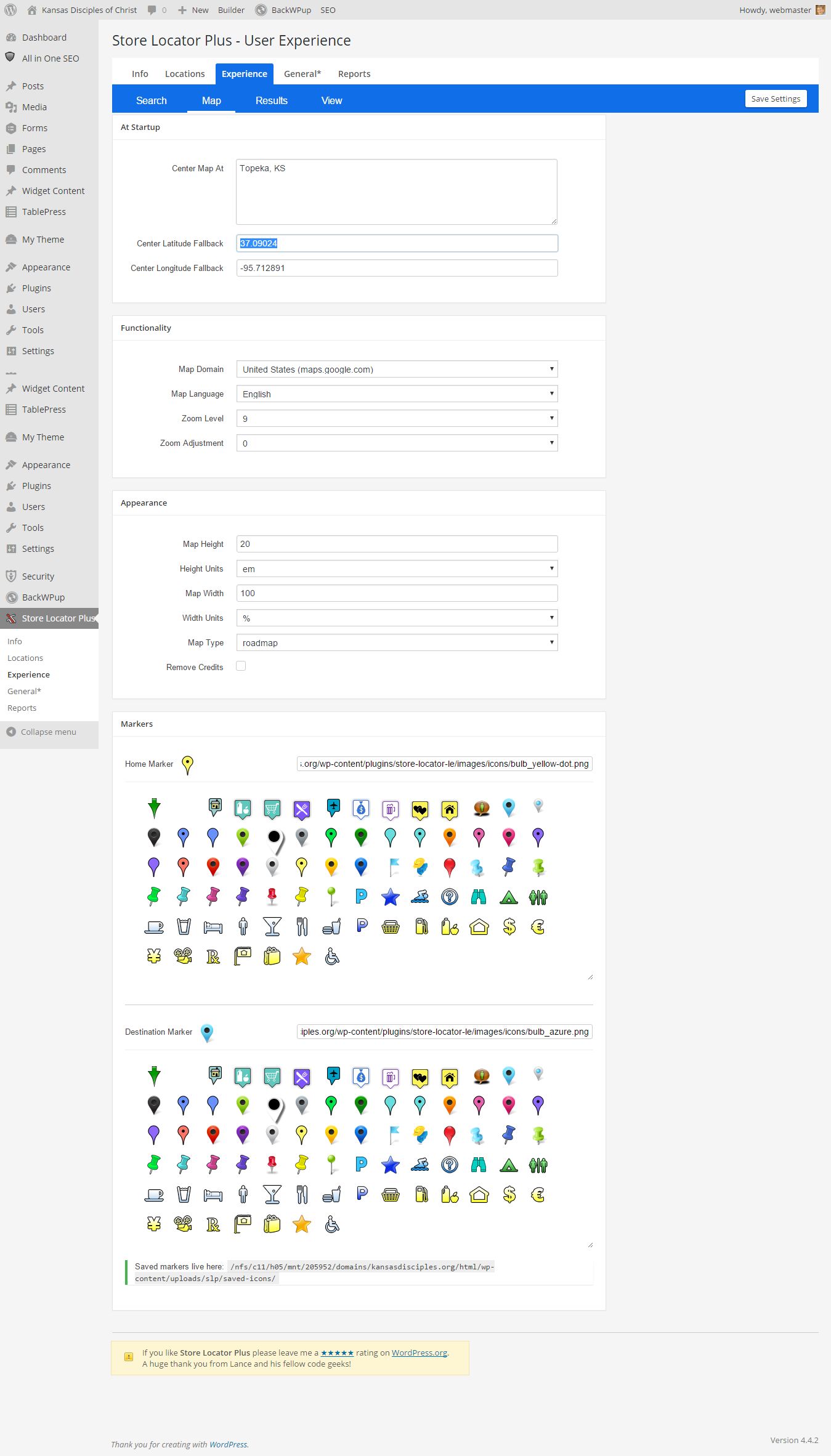Click Builder in the admin bar
Screen dimensions: 831x1456
pos(231,10)
